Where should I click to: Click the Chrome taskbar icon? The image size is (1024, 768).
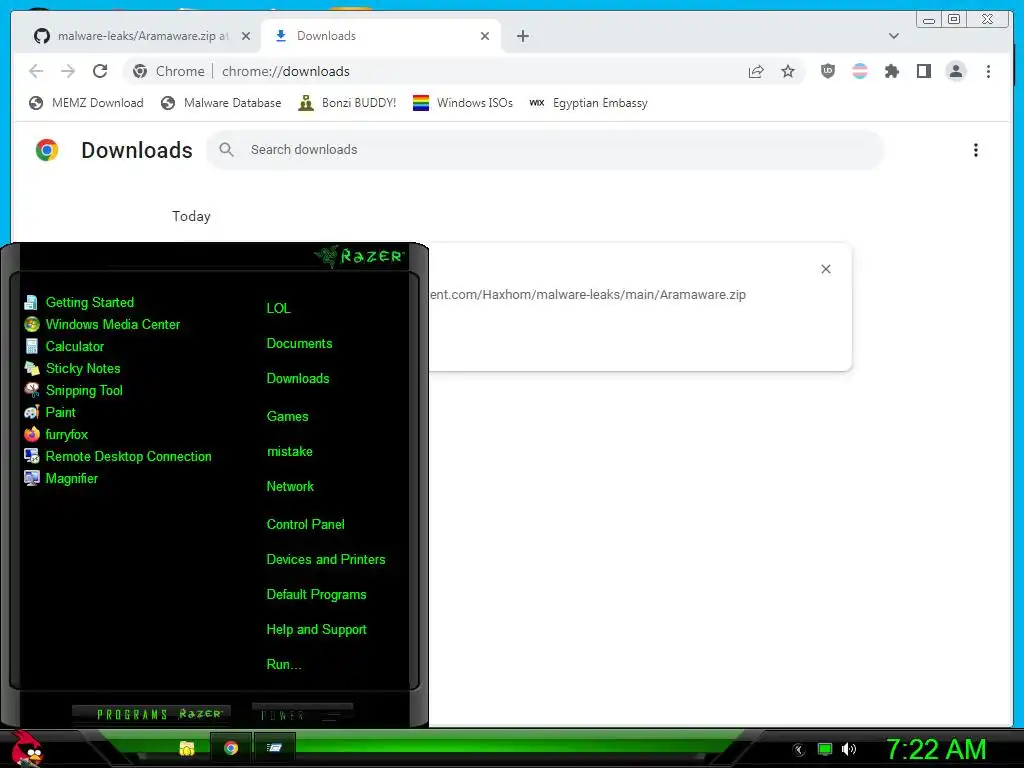click(231, 748)
